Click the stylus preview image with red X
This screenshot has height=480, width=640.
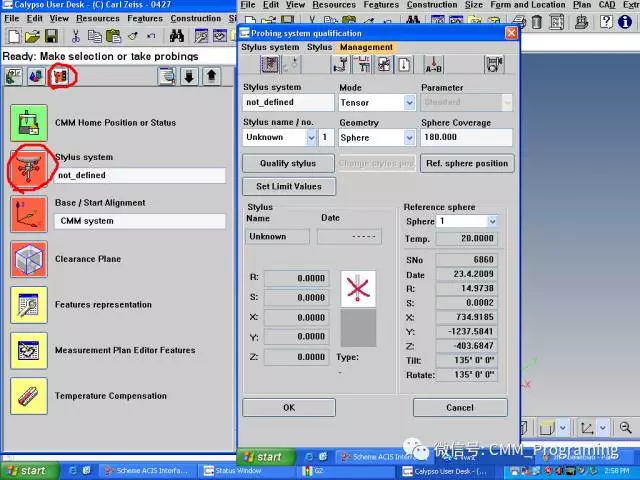coord(358,289)
